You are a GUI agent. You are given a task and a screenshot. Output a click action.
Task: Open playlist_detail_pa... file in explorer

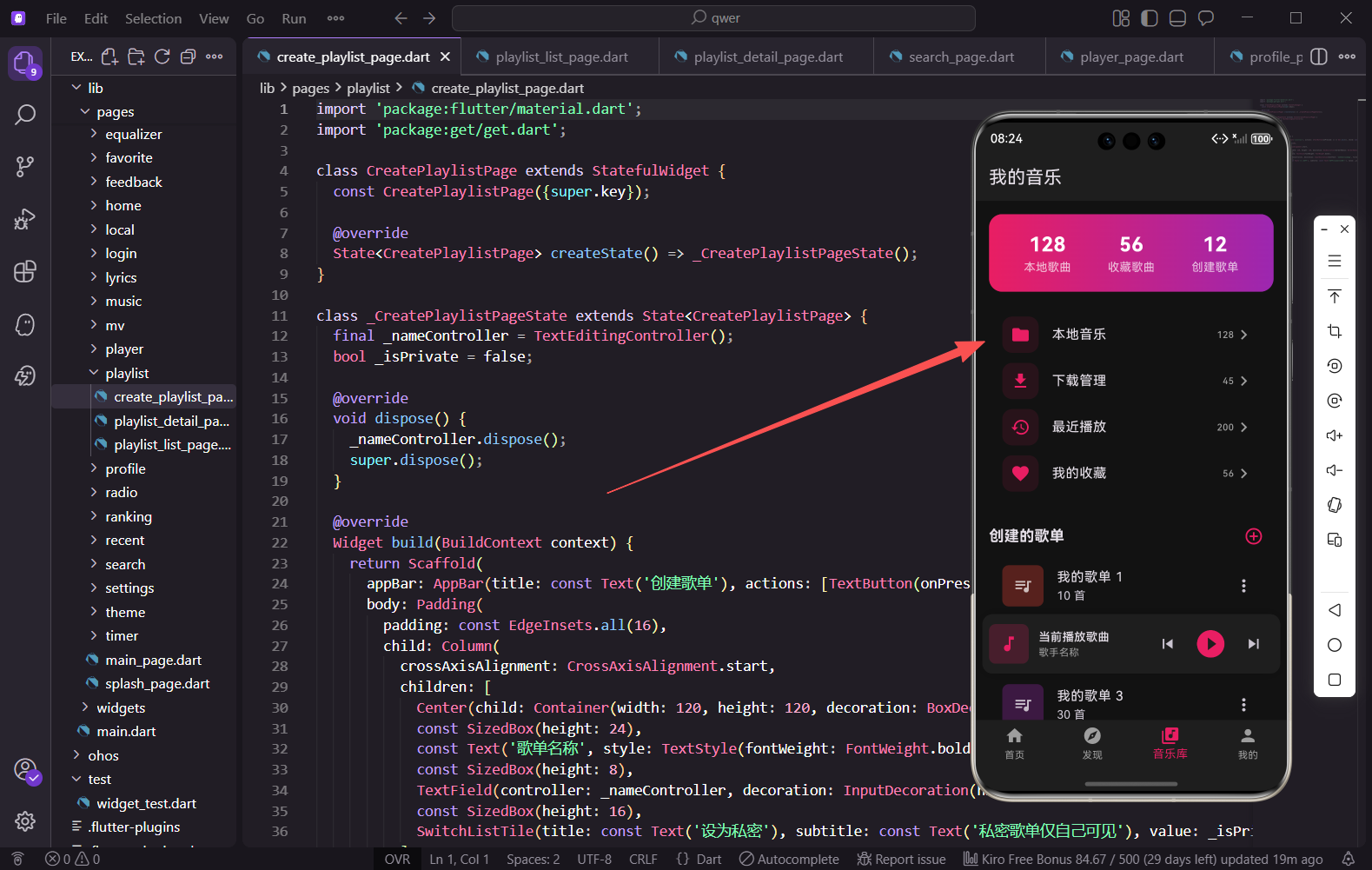(171, 421)
